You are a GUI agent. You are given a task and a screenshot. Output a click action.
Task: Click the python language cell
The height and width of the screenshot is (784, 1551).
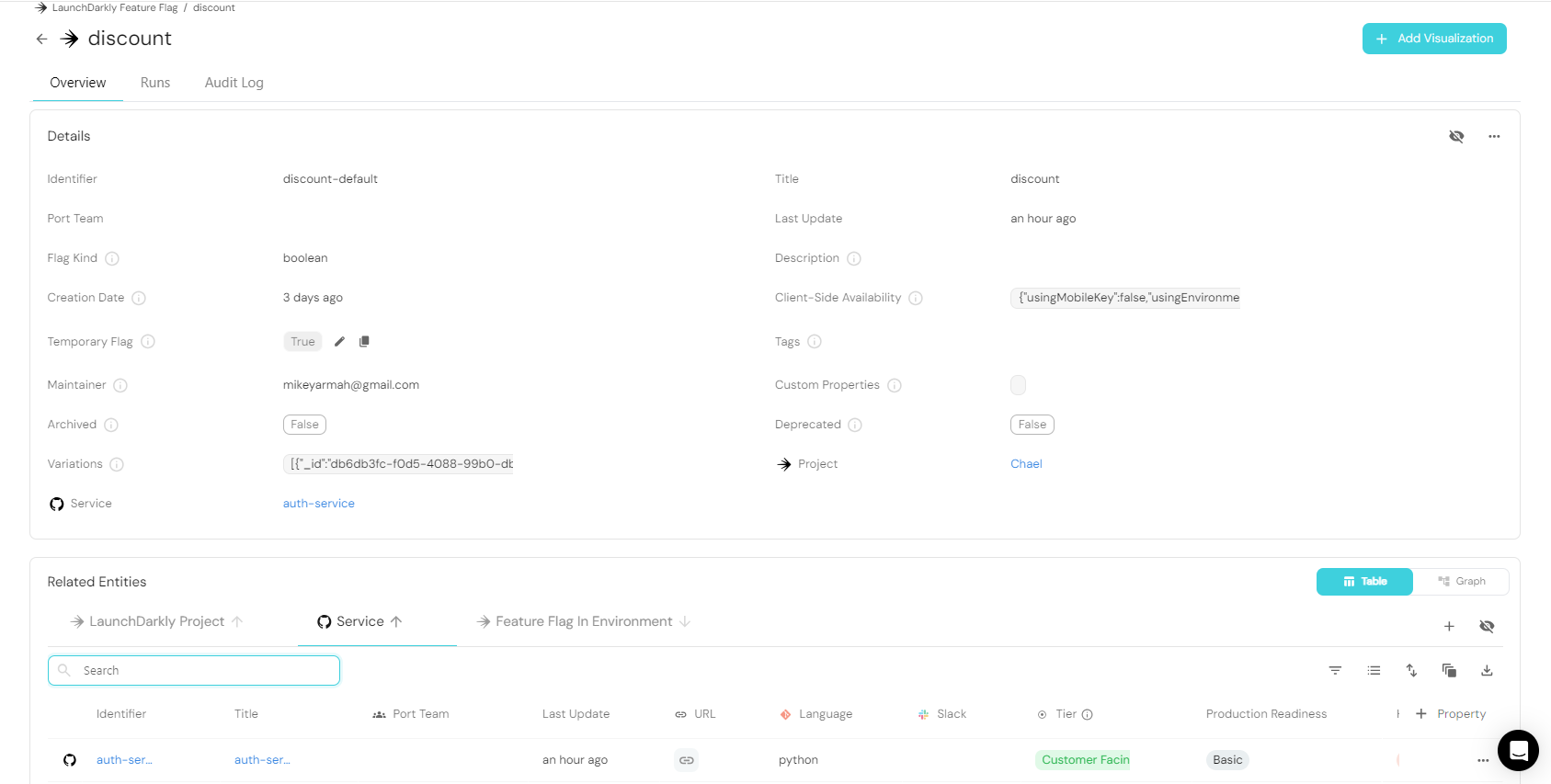pos(798,760)
